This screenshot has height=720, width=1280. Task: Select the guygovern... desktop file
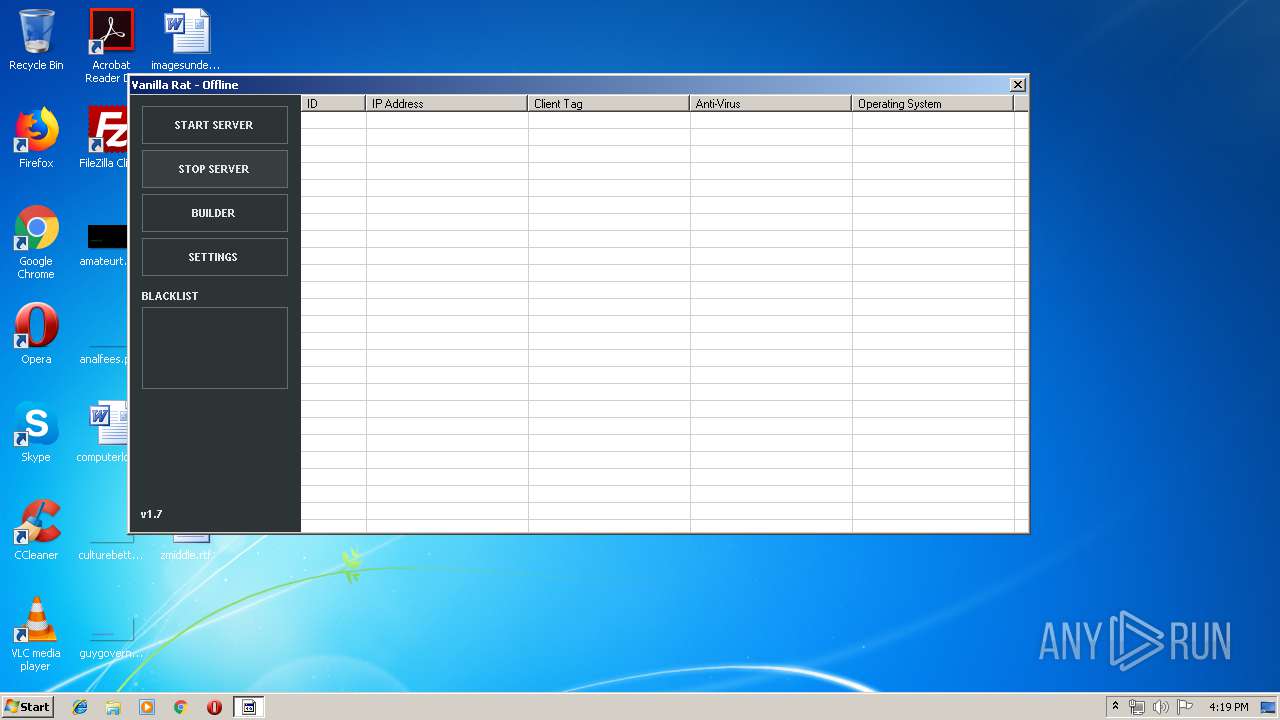pos(111,638)
